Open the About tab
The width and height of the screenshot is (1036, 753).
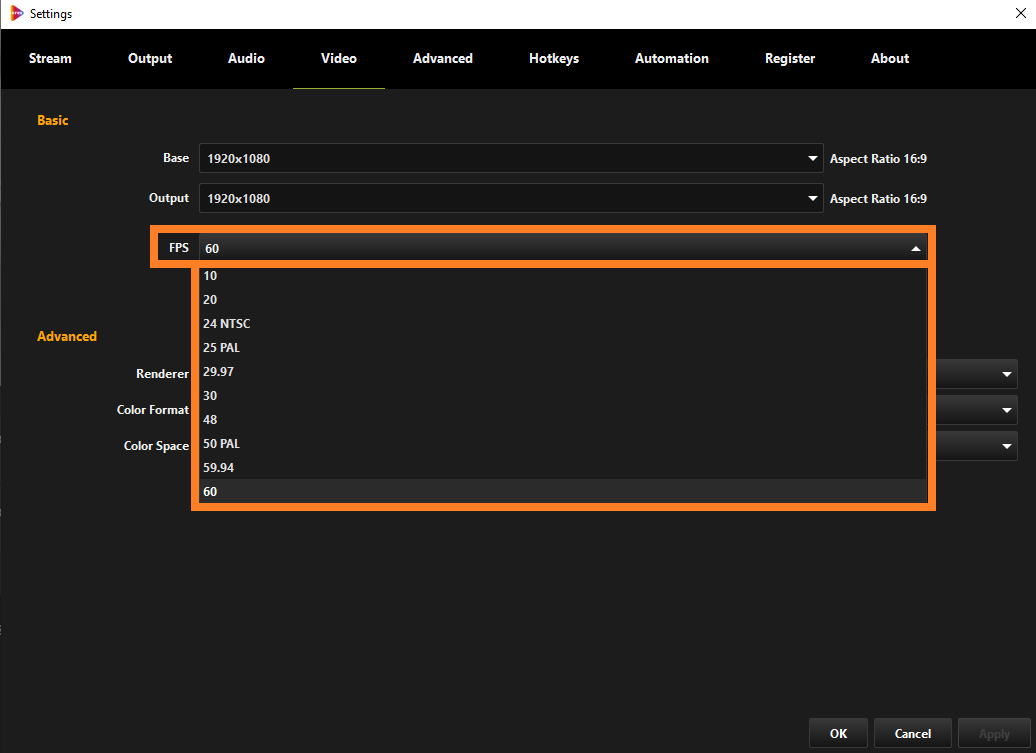point(889,58)
